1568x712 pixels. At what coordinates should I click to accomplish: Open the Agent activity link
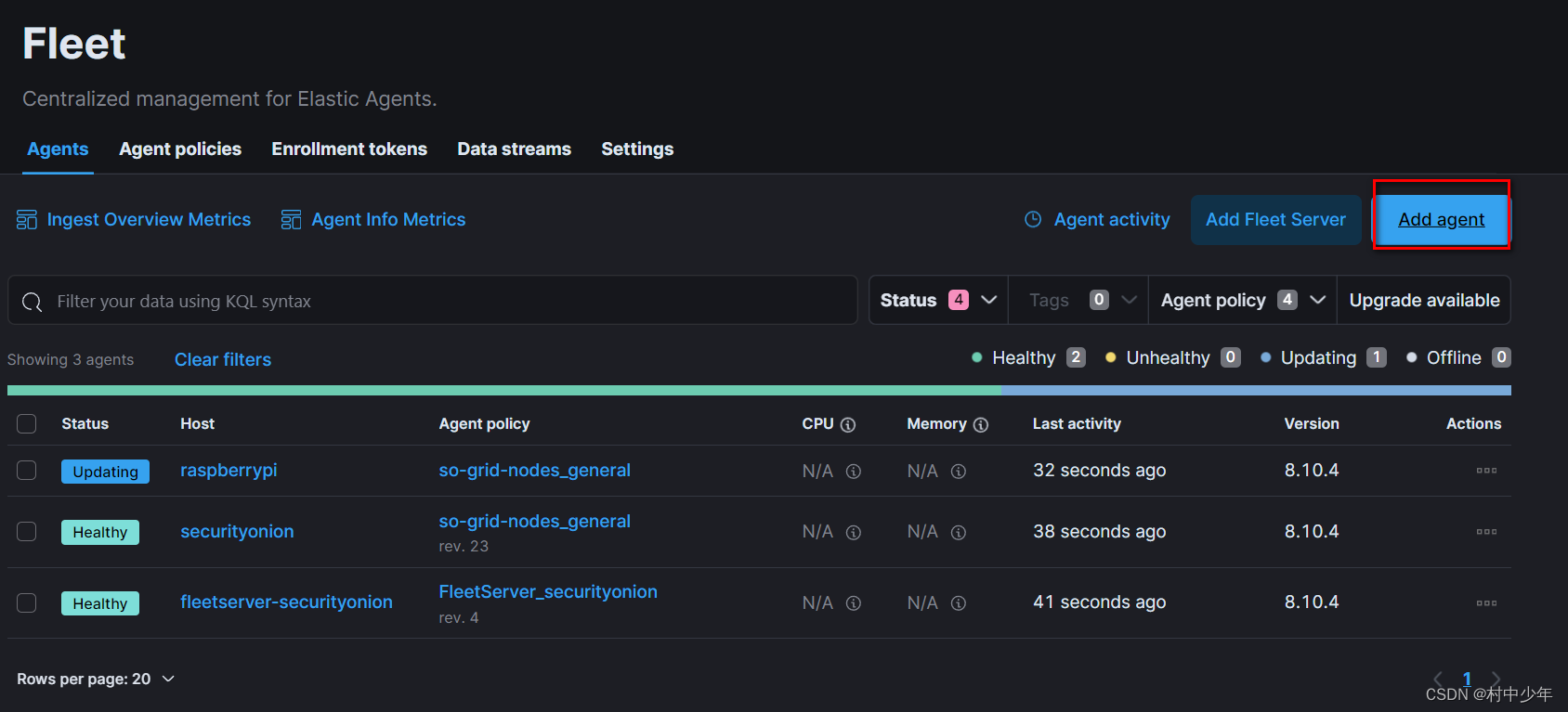click(x=1112, y=220)
